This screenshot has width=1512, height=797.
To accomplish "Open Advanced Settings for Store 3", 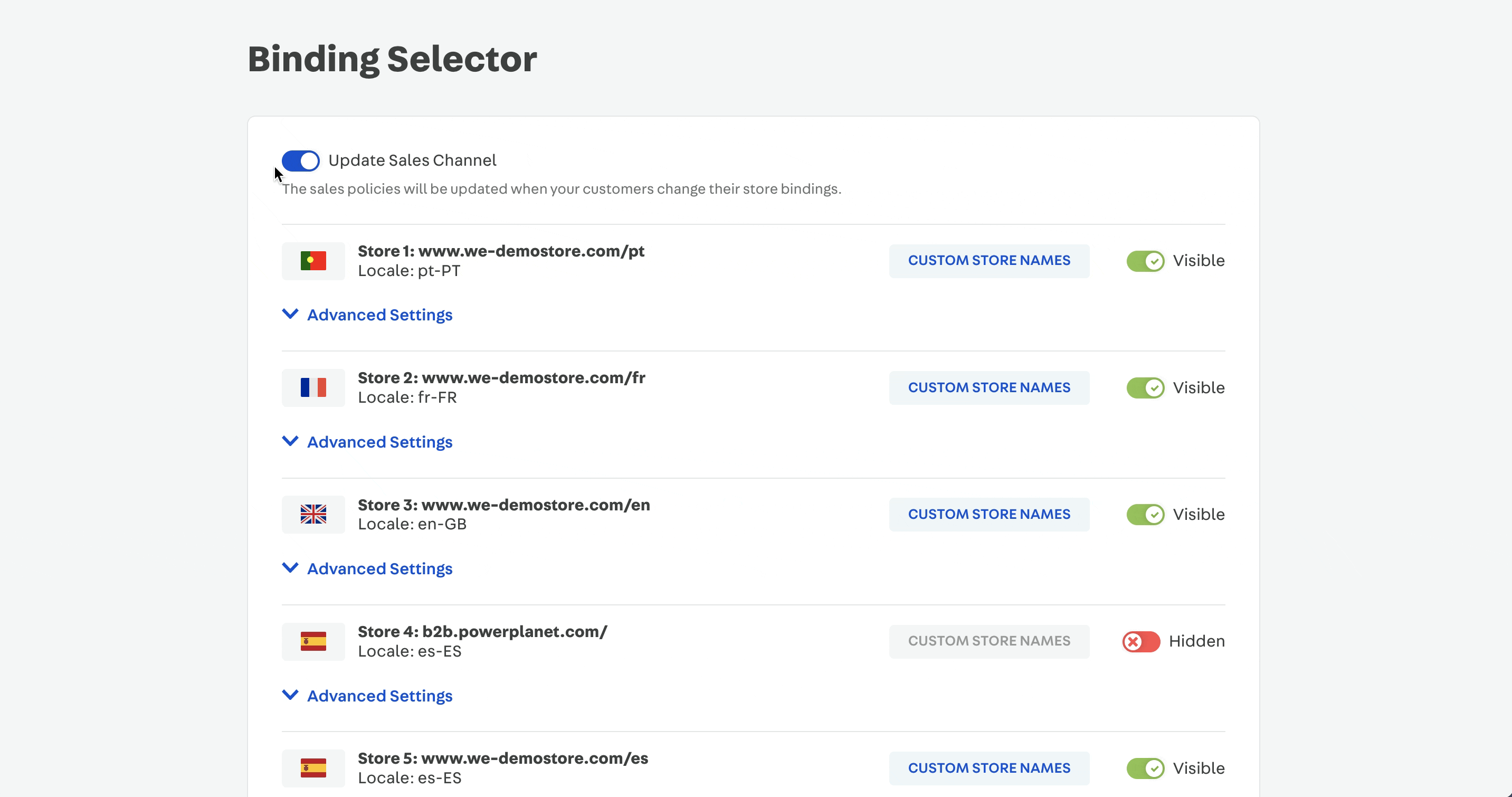I will click(379, 568).
